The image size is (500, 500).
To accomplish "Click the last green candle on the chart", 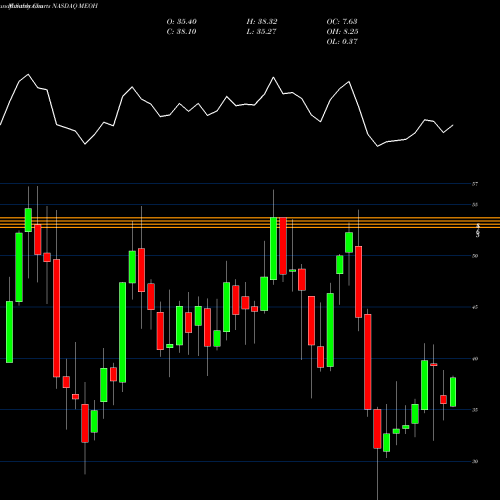I will coord(453,392).
